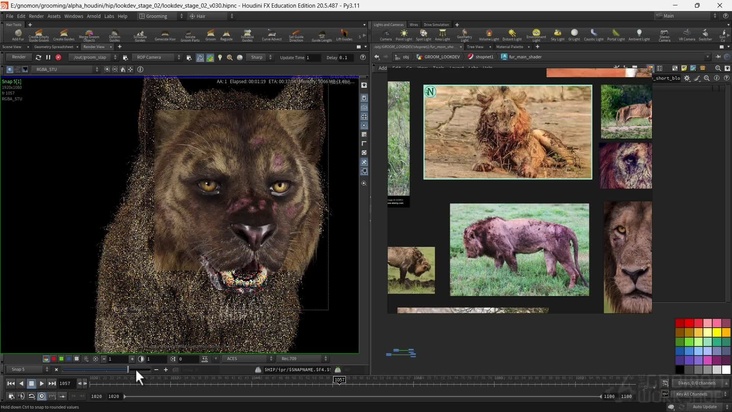Switch to the Material Palette tab

point(510,47)
